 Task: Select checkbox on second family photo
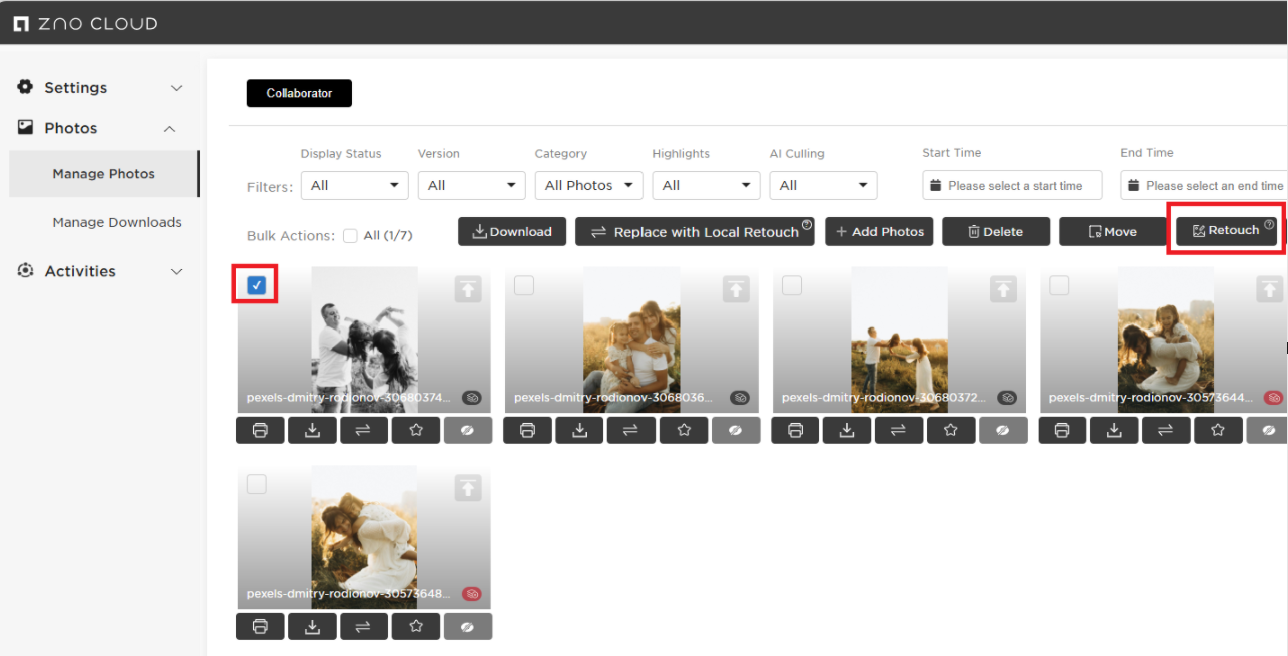[524, 286]
